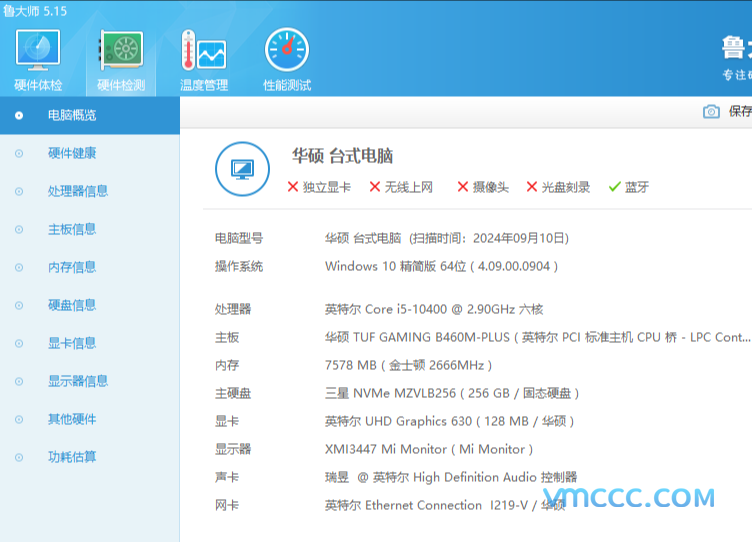Click the High Definition Audio sound card value
752x542 pixels.
(x=451, y=478)
